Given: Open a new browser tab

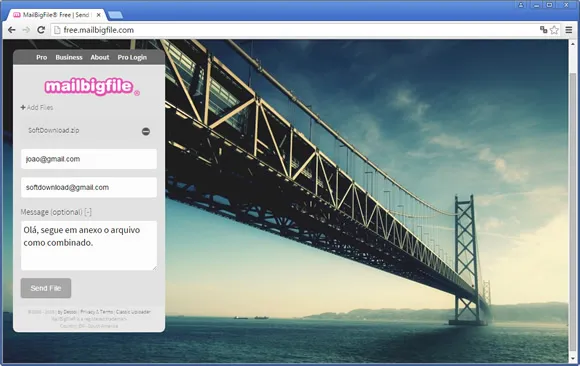Looking at the screenshot, I should pos(115,15).
